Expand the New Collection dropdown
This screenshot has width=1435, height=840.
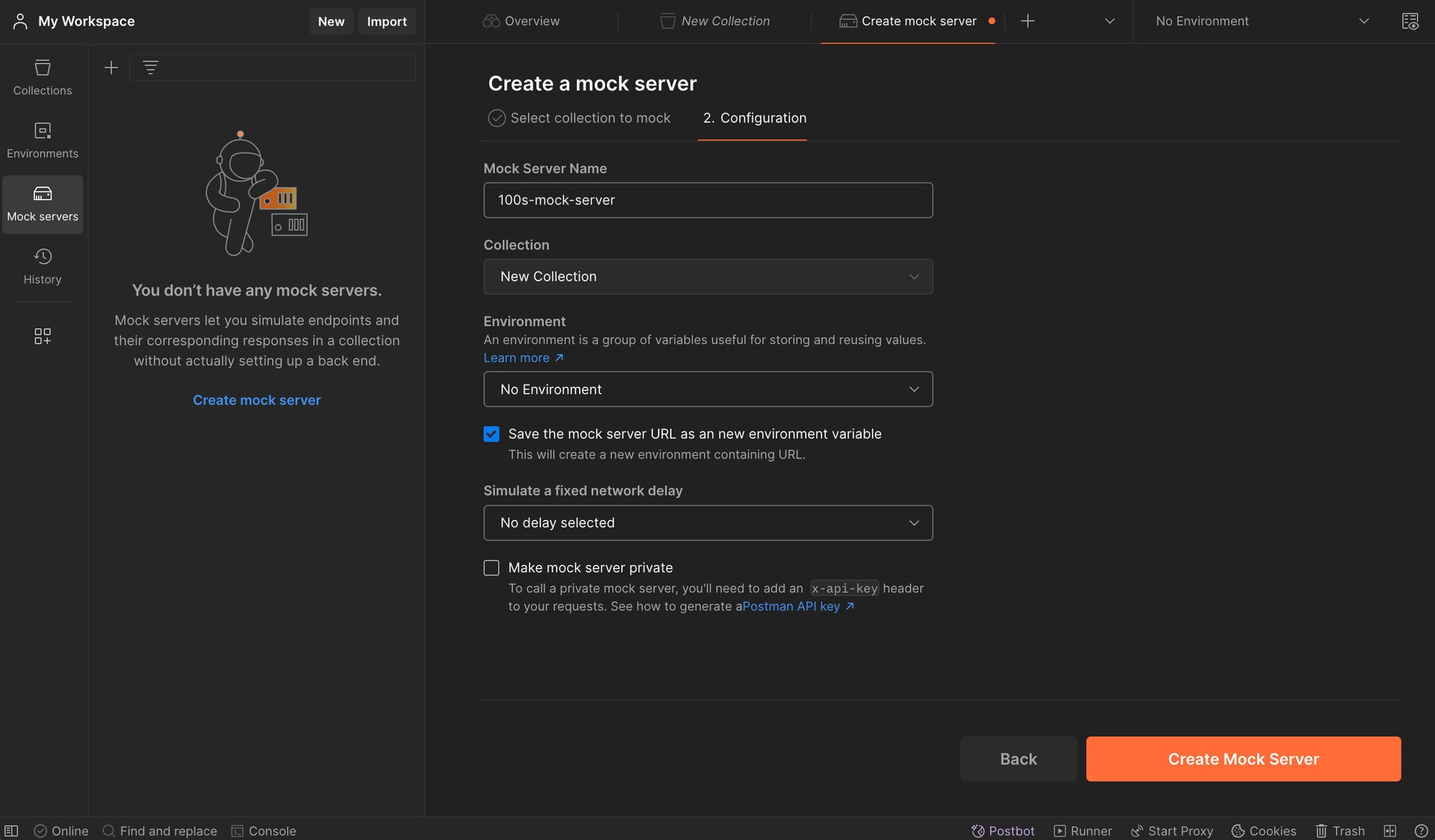pos(707,277)
